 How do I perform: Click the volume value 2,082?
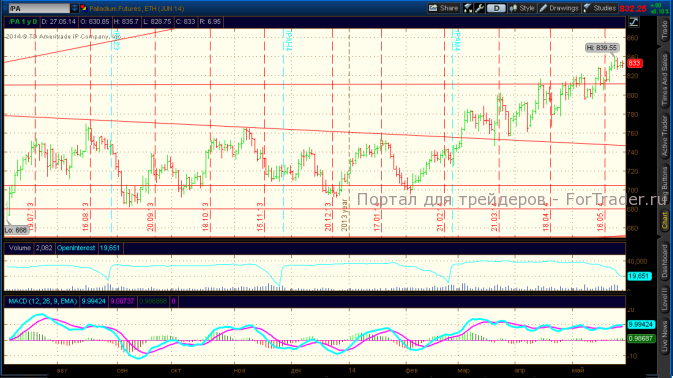pyautogui.click(x=44, y=248)
